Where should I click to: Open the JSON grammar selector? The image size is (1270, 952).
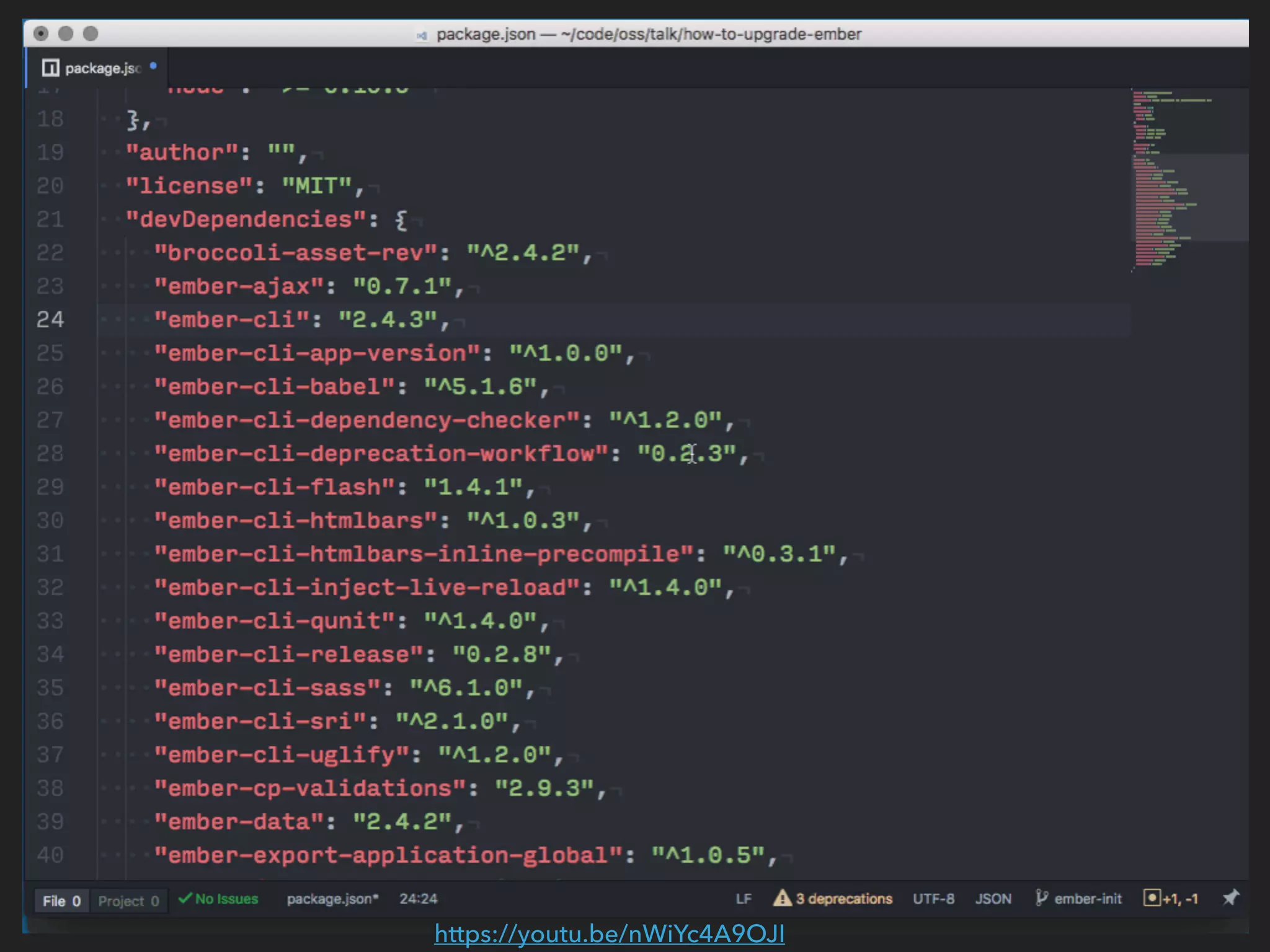pyautogui.click(x=993, y=899)
